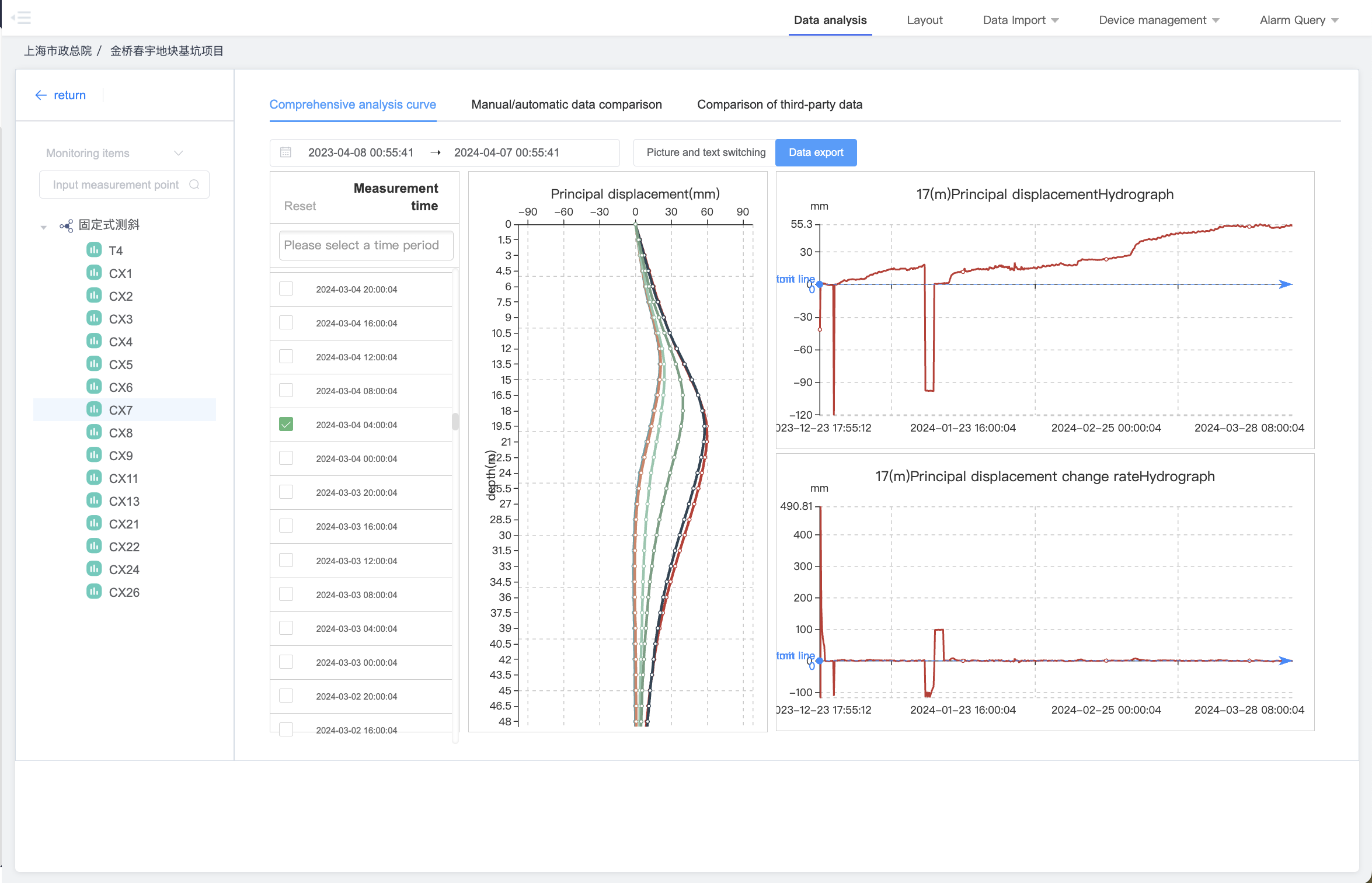This screenshot has height=883, width=1372.
Task: Click the end date 2024-04-07 00:55:41
Action: [507, 152]
